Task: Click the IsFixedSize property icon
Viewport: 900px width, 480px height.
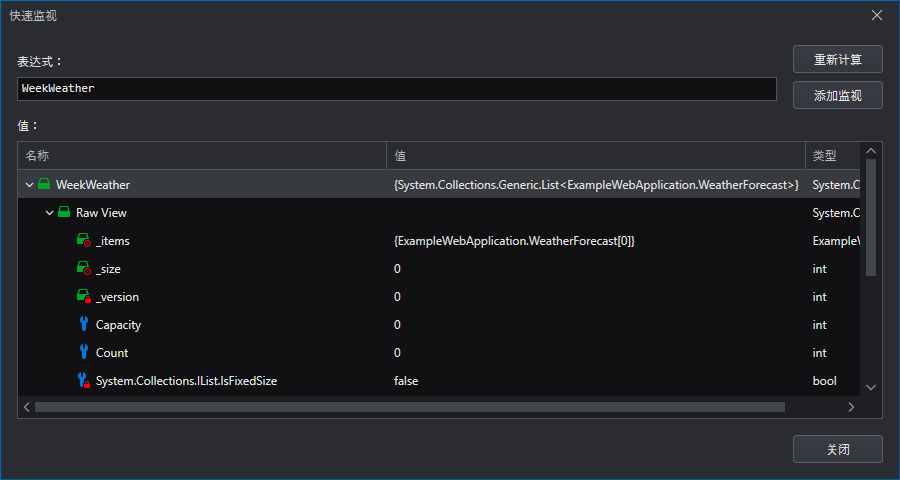Action: point(84,380)
